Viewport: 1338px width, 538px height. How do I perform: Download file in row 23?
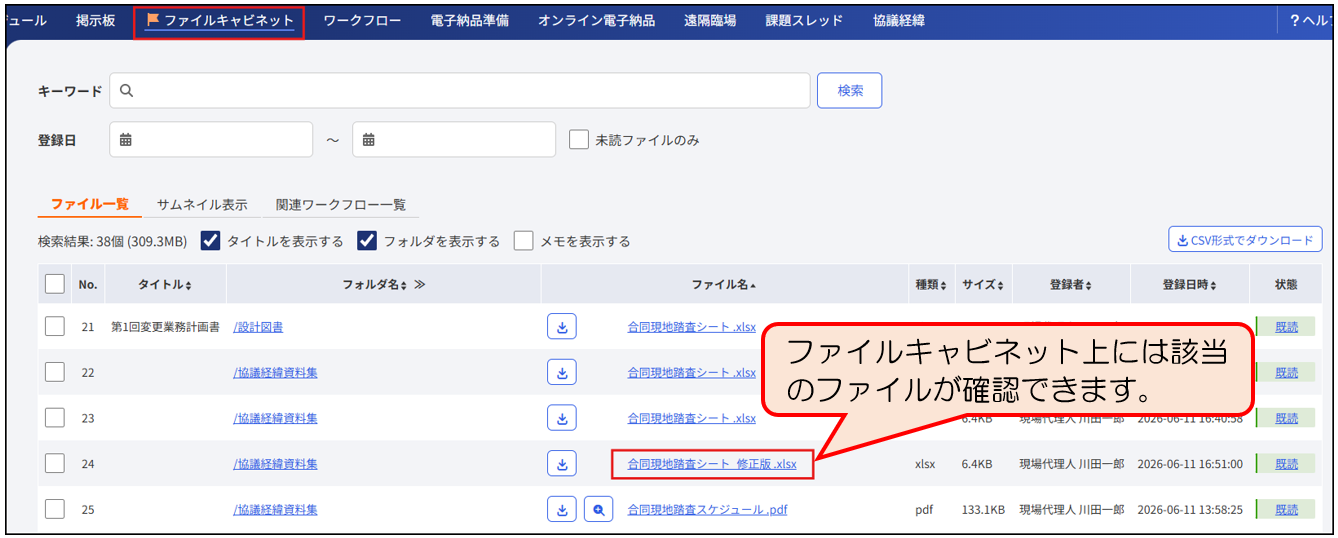[562, 418]
